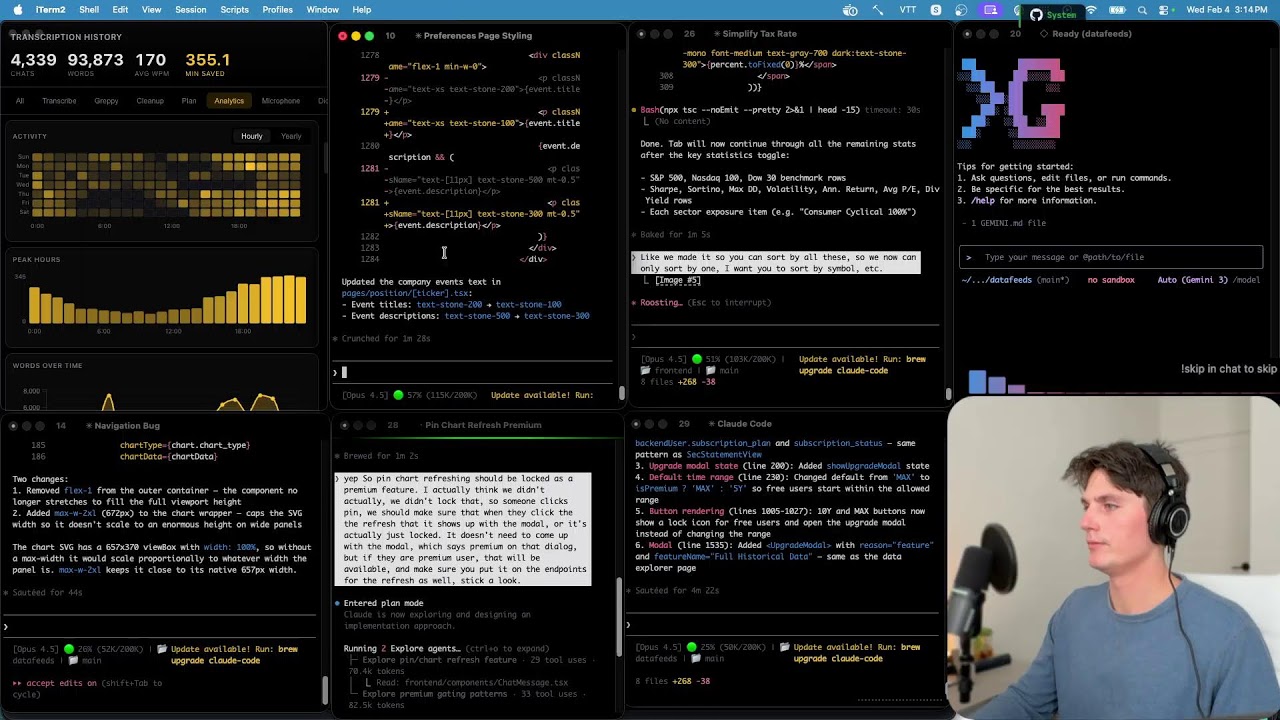Click the date and time in the menu bar
Viewport: 1280px width, 720px height.
(1228, 10)
